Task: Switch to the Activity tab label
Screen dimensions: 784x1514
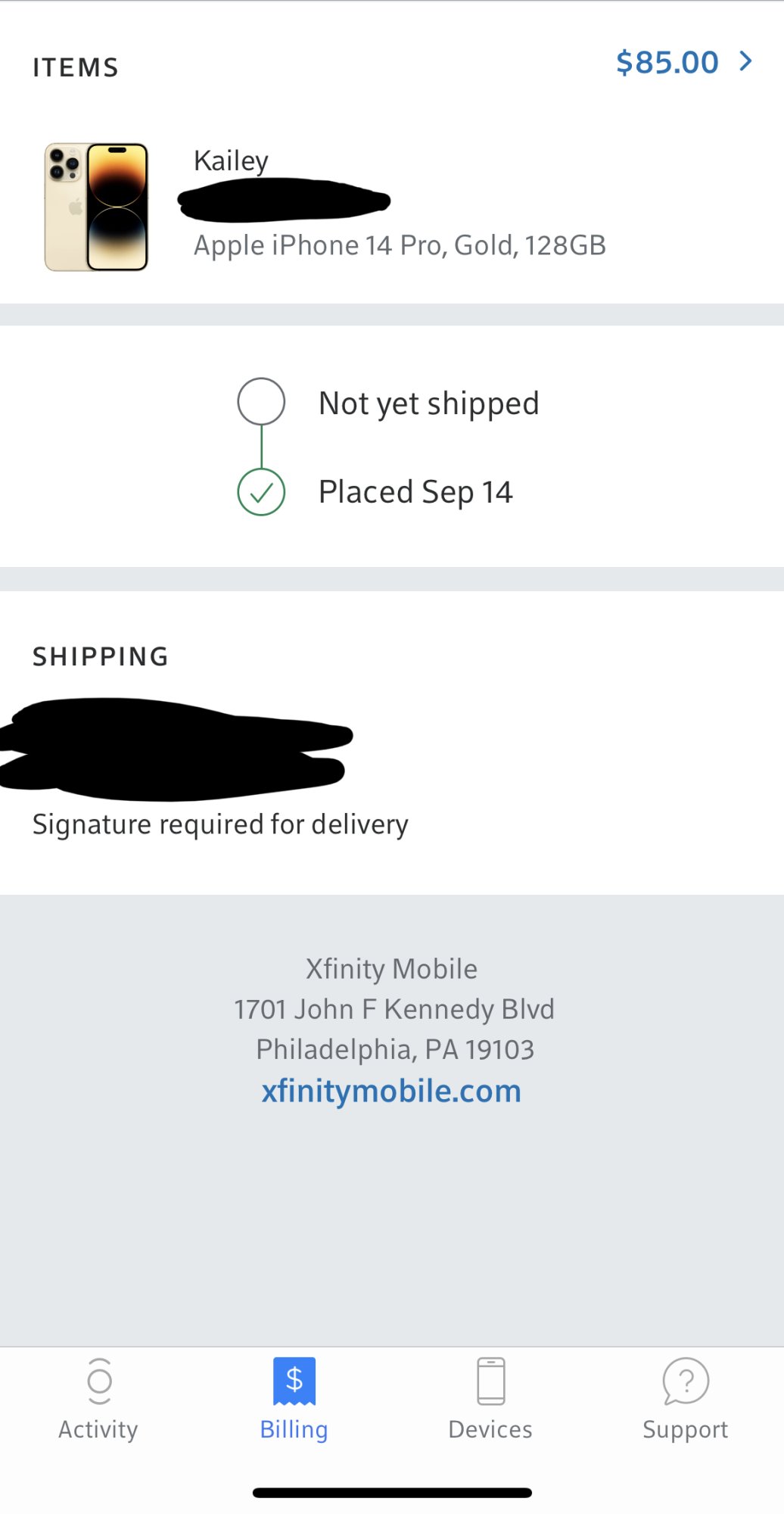Action: point(98,1429)
